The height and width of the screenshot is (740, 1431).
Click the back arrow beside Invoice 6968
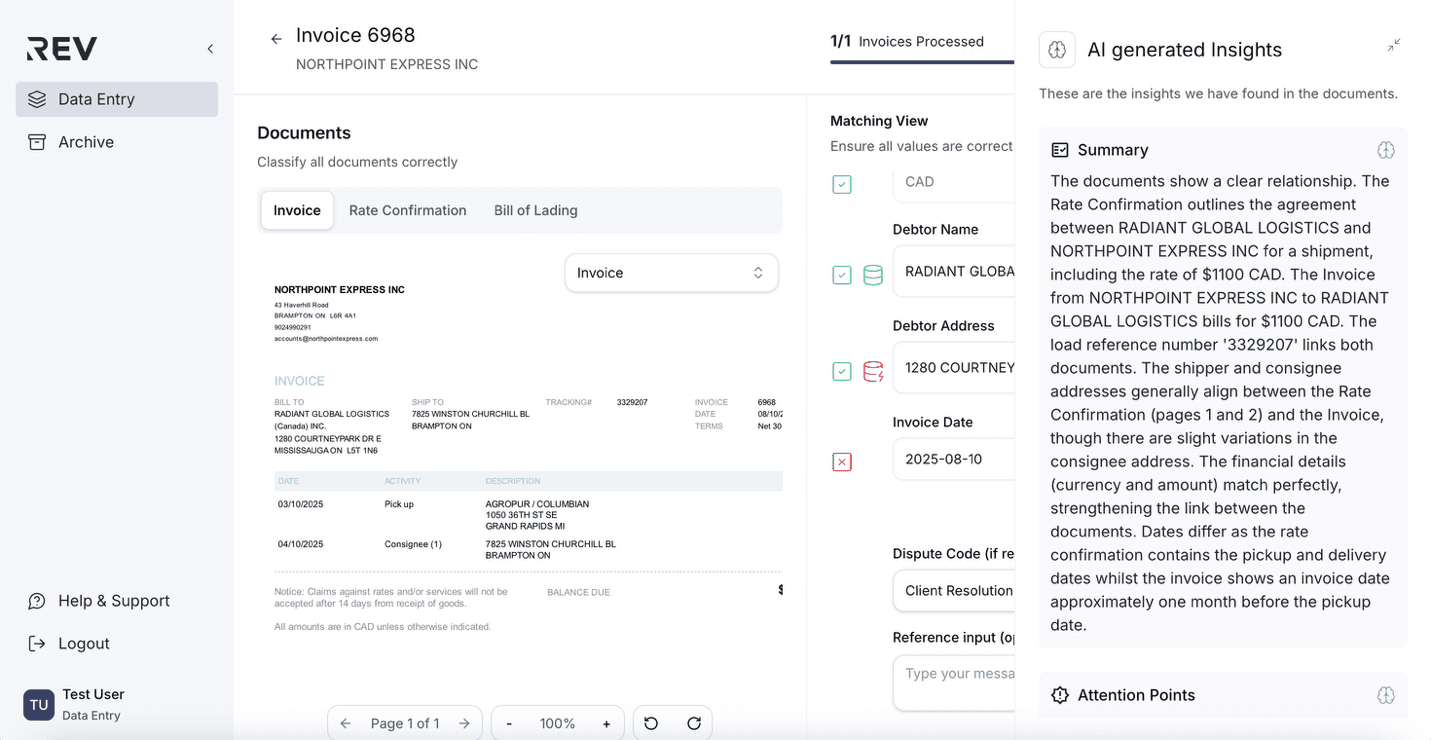pyautogui.click(x=275, y=38)
